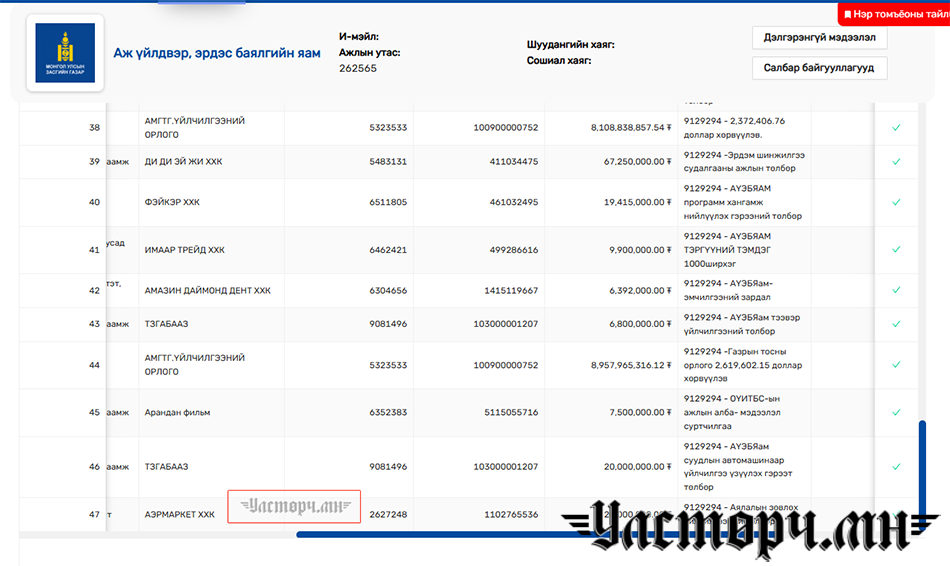Select row 38 description with 2,372,406.76 доллар
The width and height of the screenshot is (950, 566).
point(734,128)
